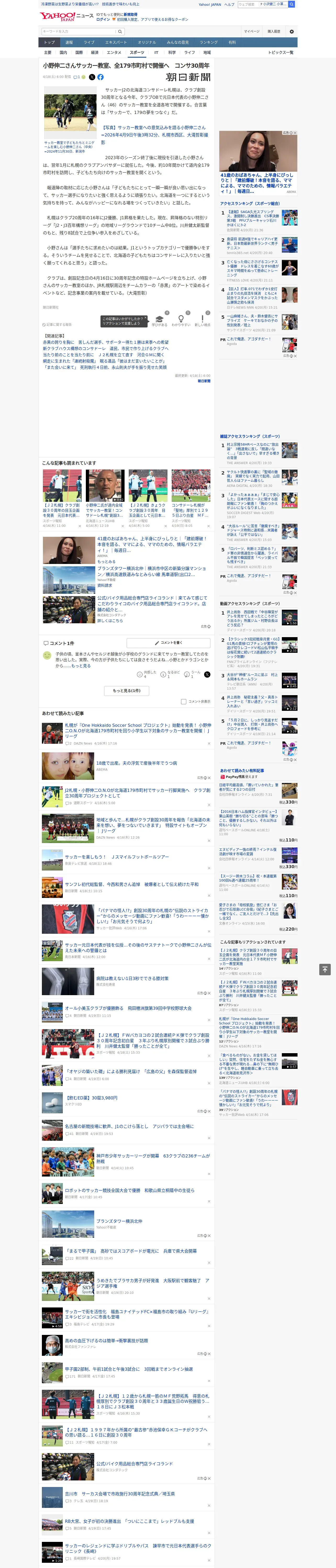The image size is (336, 1568).
Task: Select the スポーツ category tab
Action: pyautogui.click(x=137, y=52)
